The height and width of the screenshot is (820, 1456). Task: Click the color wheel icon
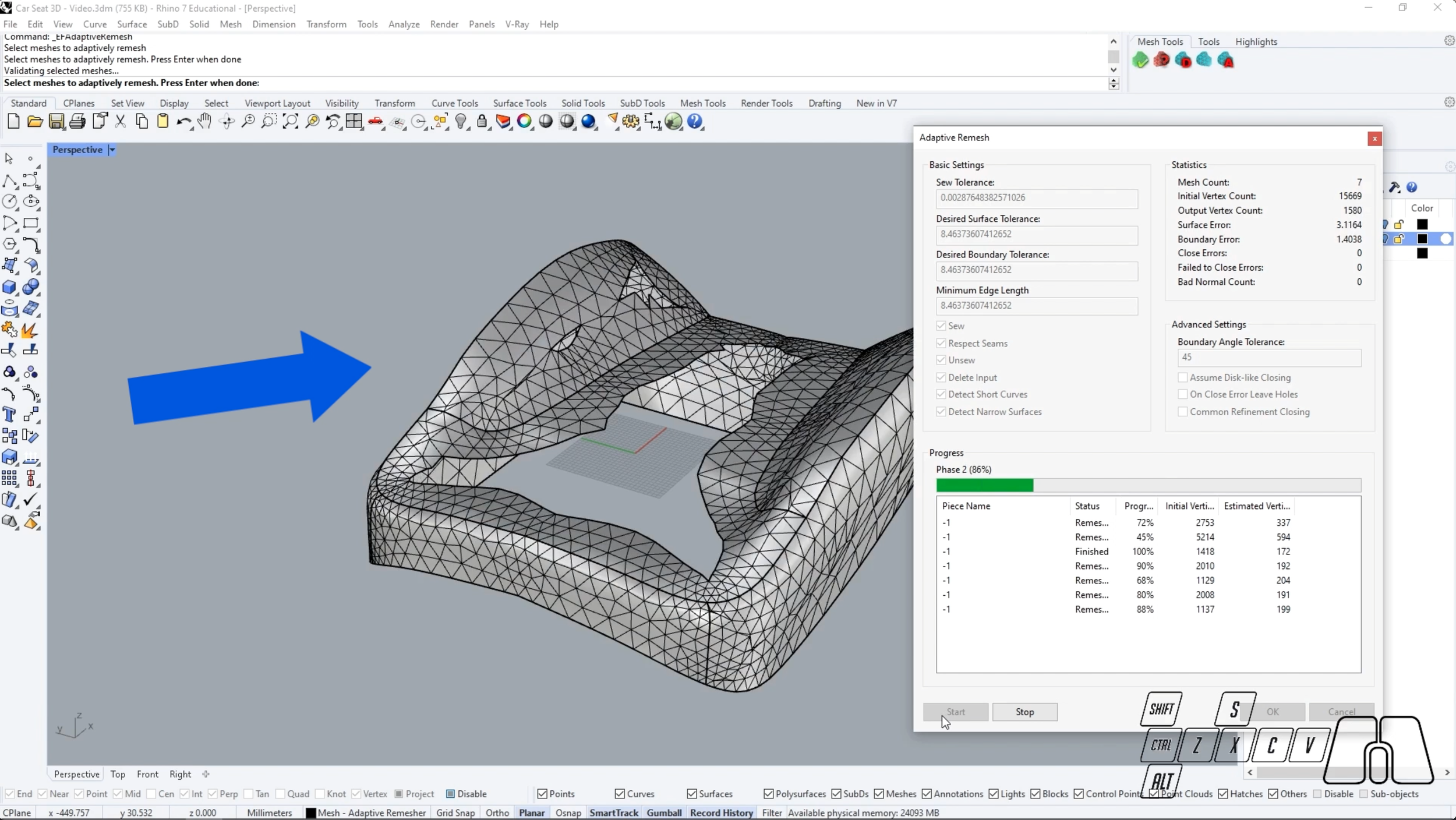[525, 122]
